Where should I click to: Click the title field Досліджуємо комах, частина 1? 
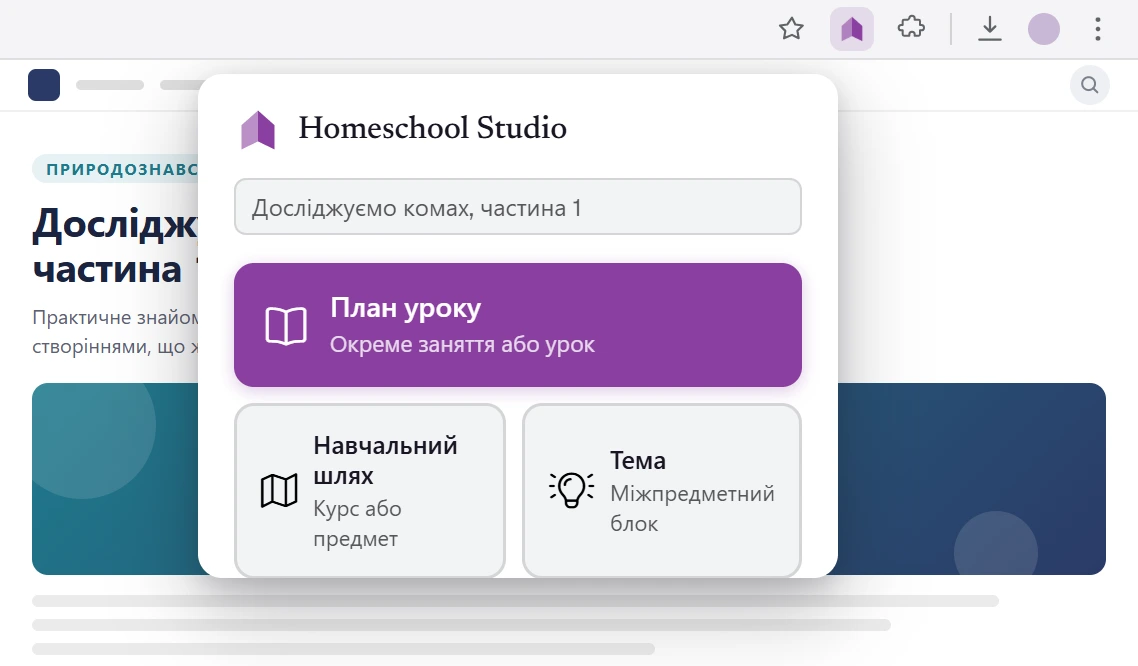pos(517,207)
